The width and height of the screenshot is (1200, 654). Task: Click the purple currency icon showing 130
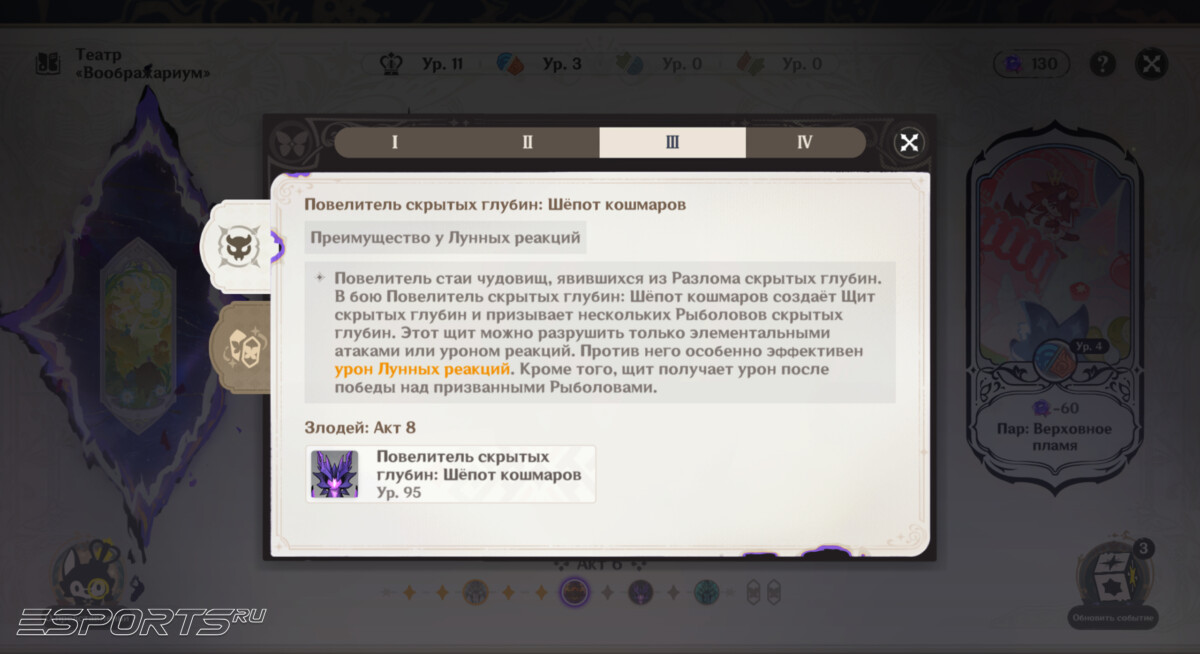(1012, 64)
